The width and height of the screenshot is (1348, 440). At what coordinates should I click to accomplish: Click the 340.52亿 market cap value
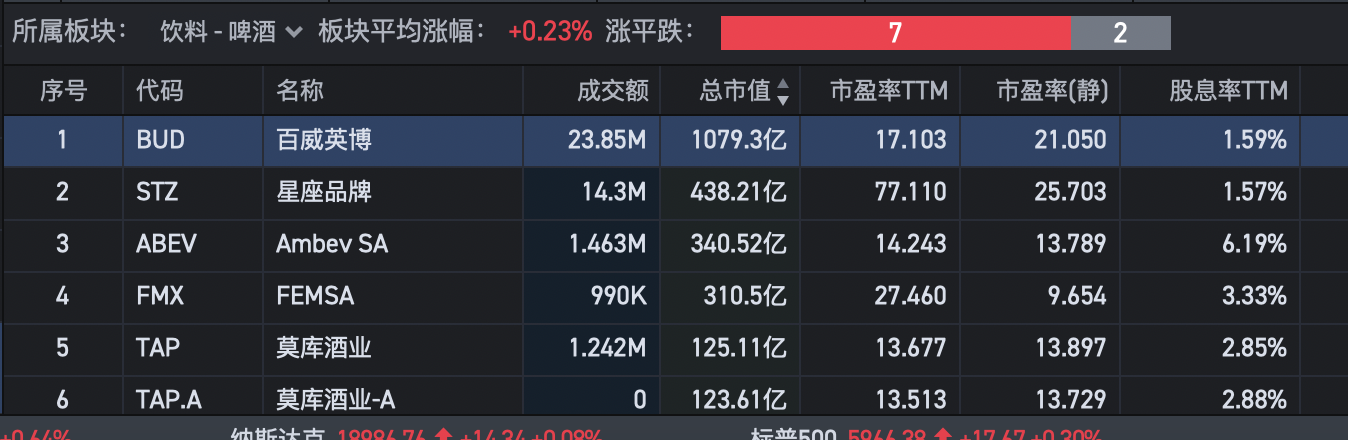pyautogui.click(x=739, y=243)
